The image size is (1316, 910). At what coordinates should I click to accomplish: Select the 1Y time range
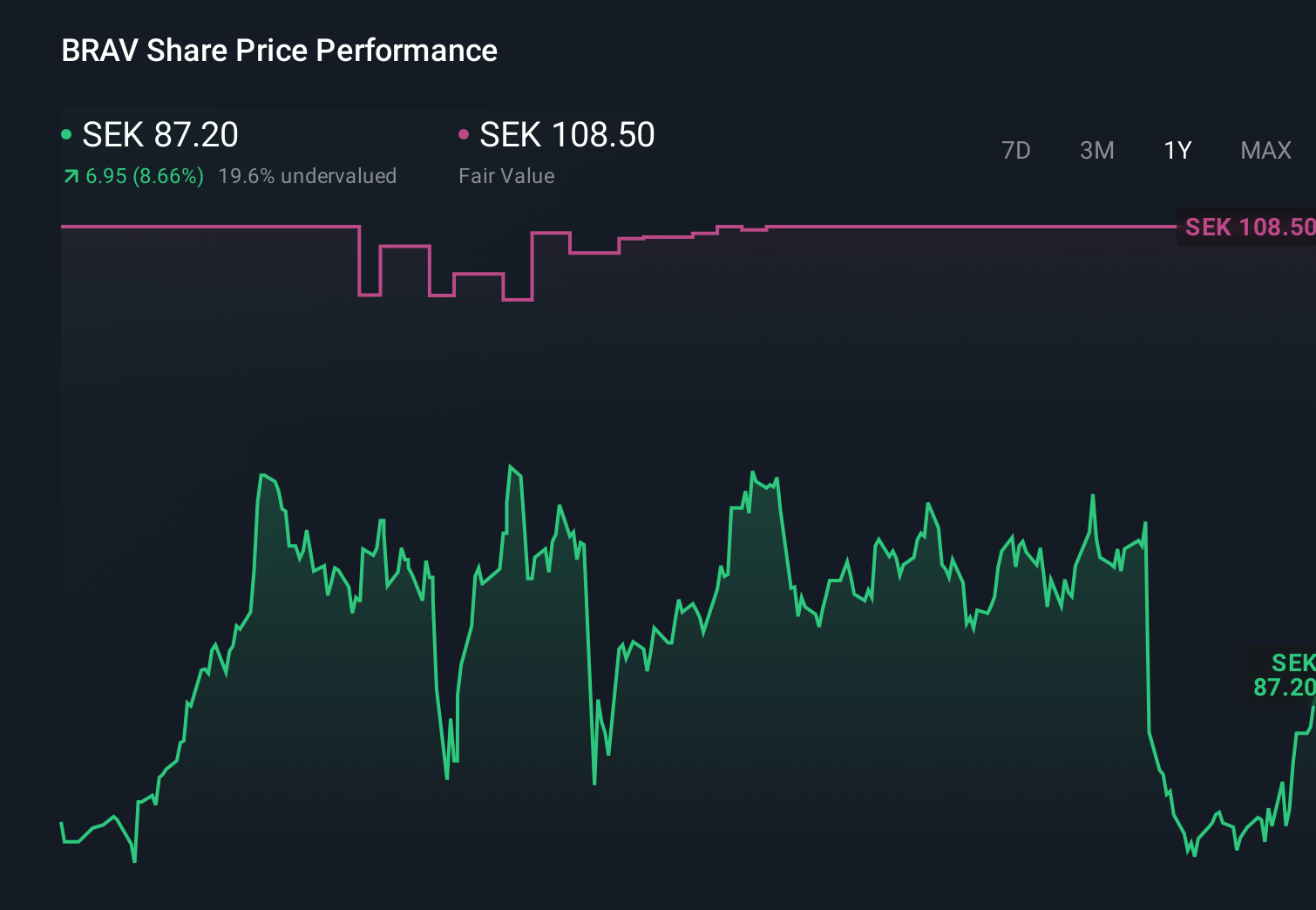[1177, 150]
